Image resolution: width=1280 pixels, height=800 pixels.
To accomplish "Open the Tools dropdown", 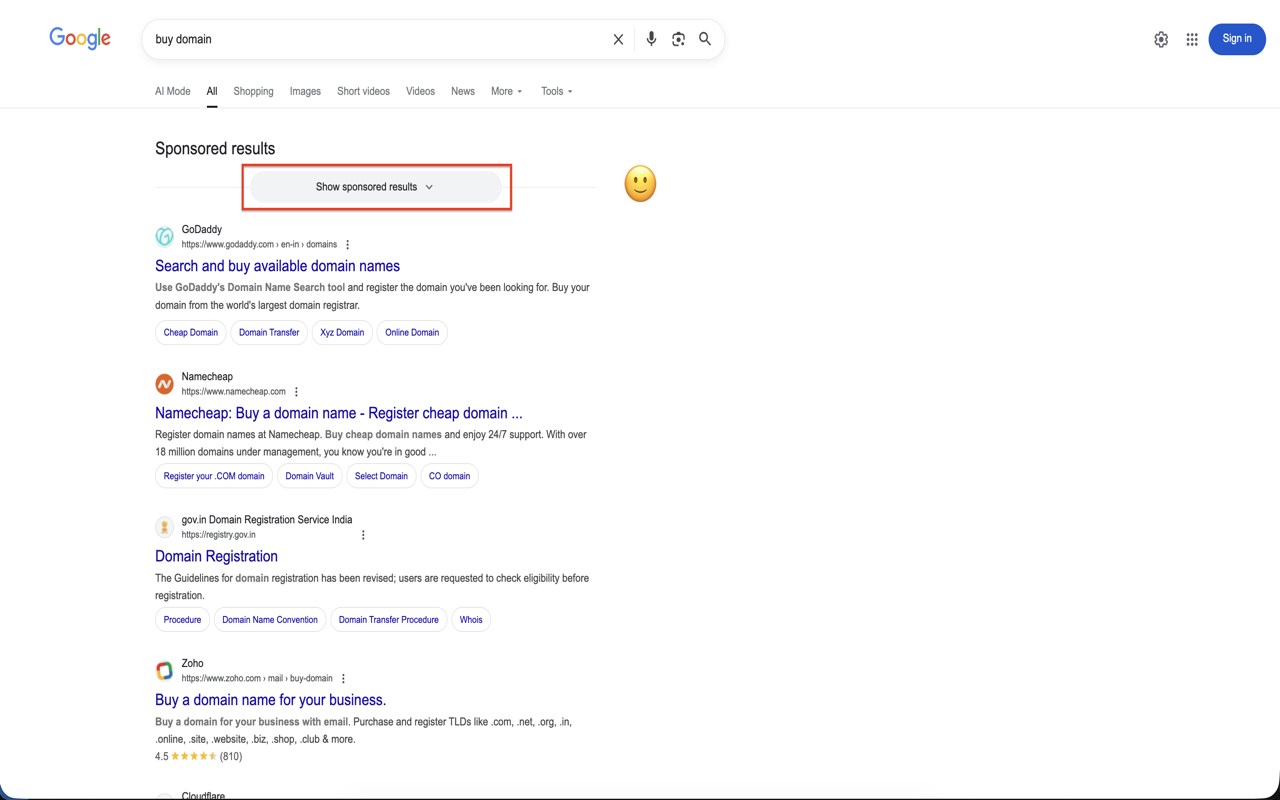I will pyautogui.click(x=557, y=91).
